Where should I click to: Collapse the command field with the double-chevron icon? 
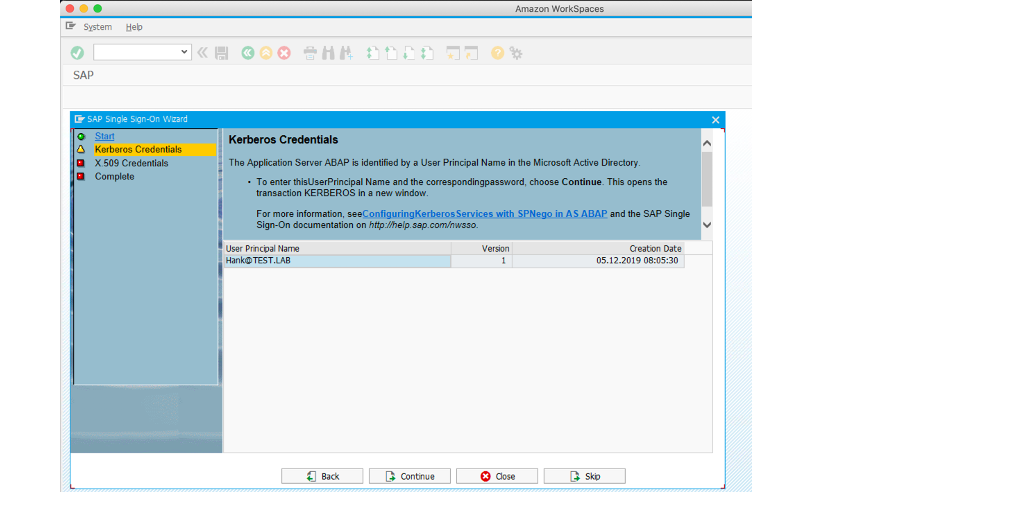(202, 53)
